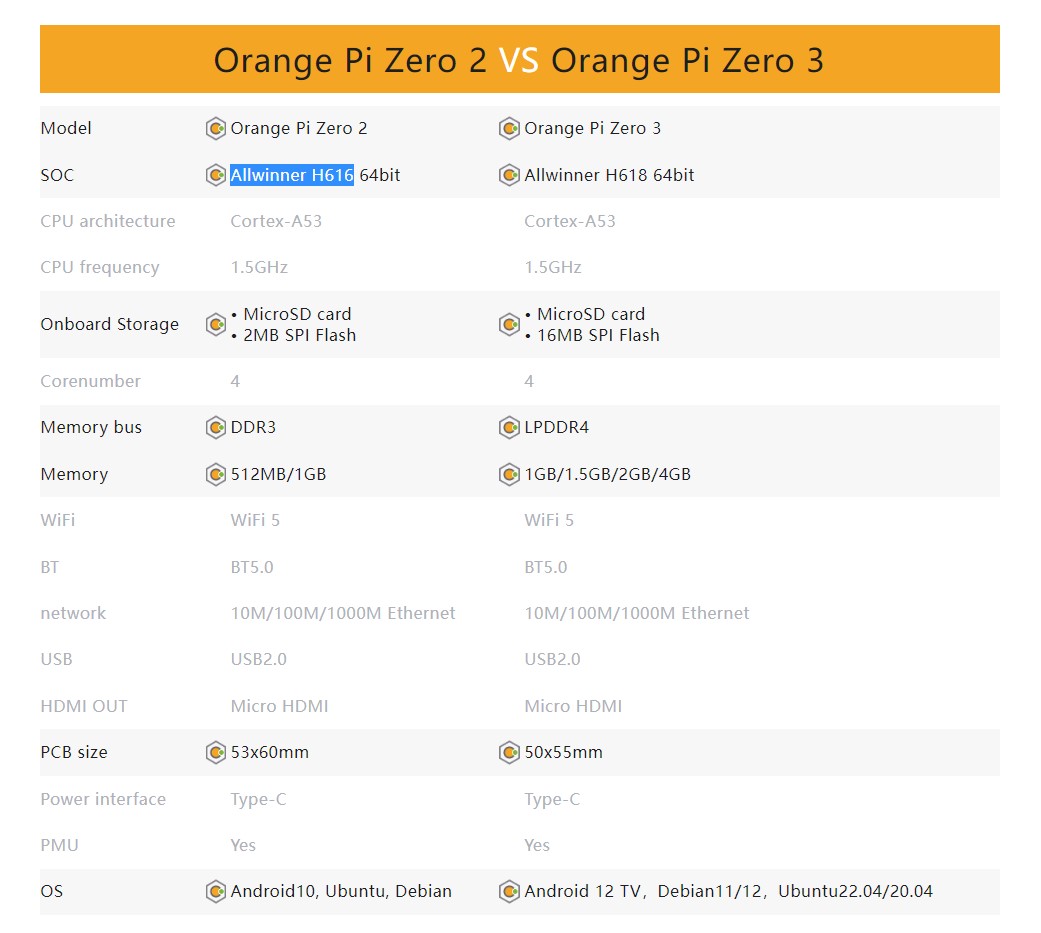
Task: Click the 53x60mm value
Action: (x=270, y=753)
